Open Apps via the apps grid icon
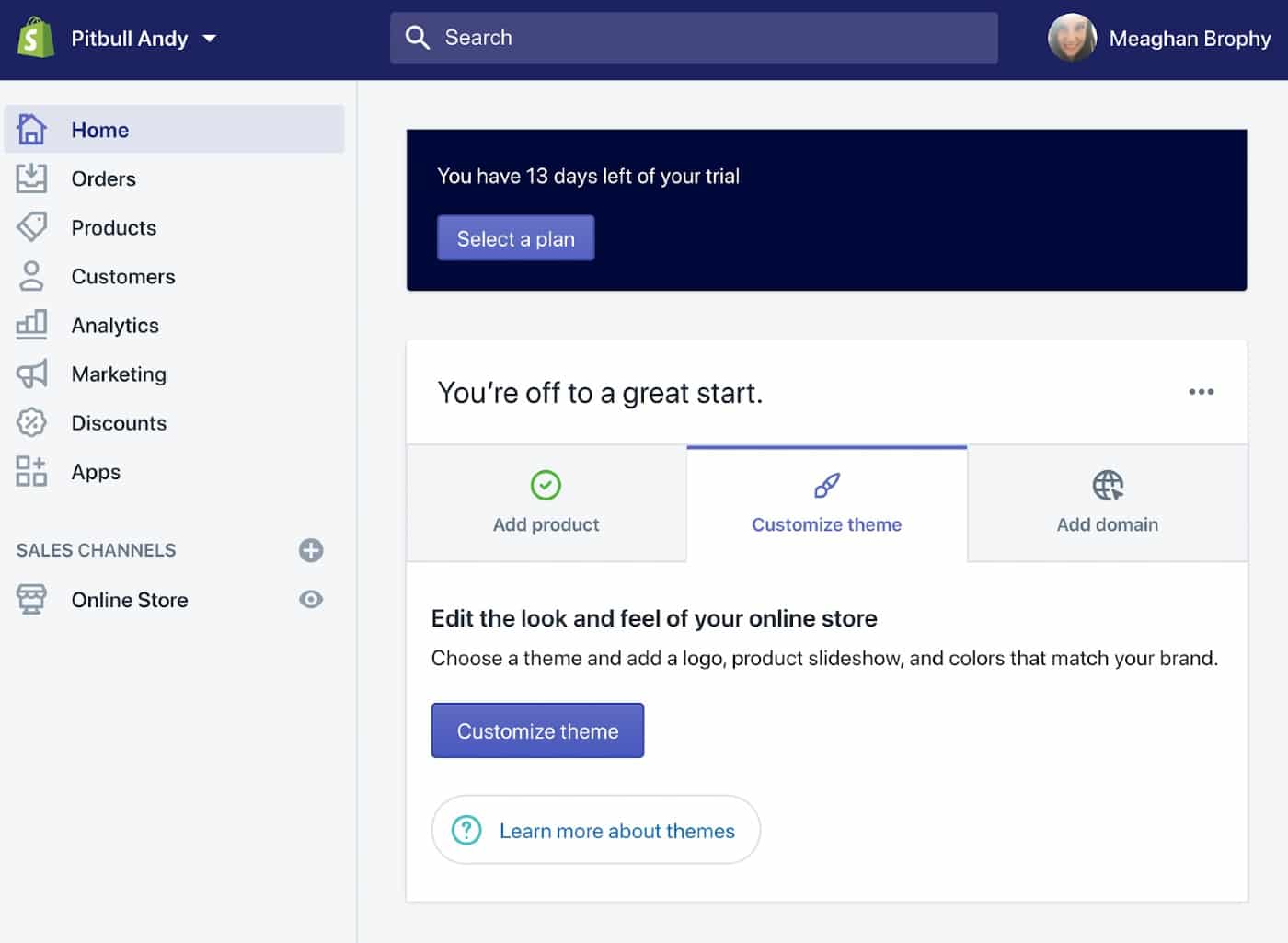Screen dimensions: 1288x943 point(29,472)
